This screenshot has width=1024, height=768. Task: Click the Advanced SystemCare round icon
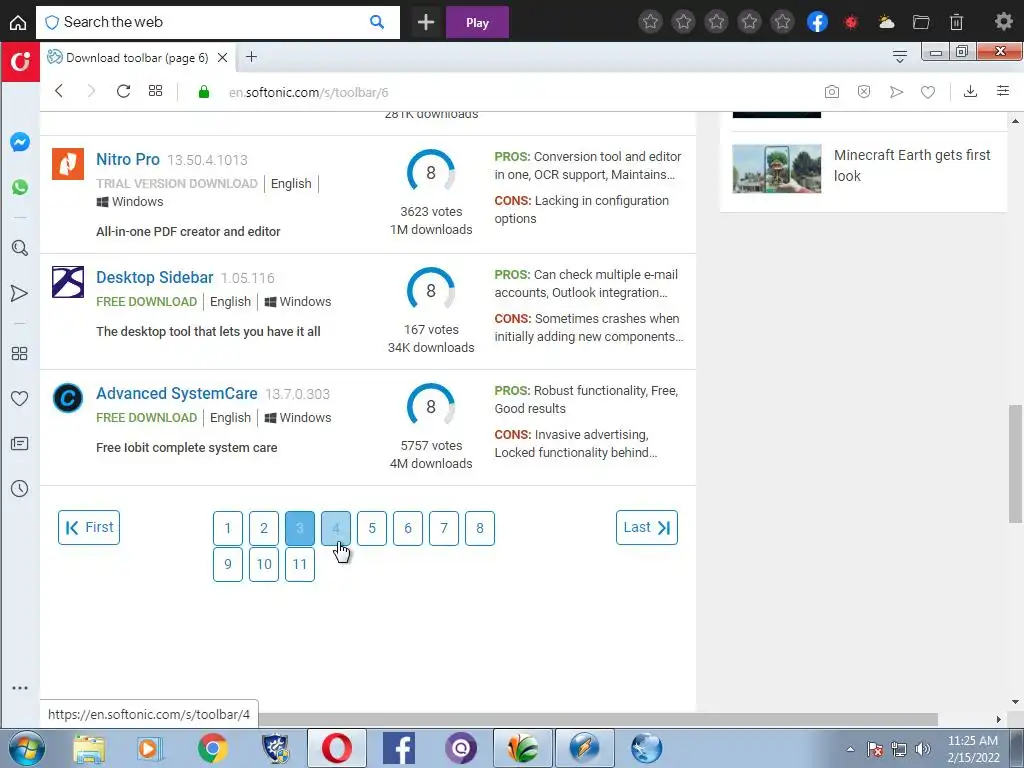click(x=68, y=398)
